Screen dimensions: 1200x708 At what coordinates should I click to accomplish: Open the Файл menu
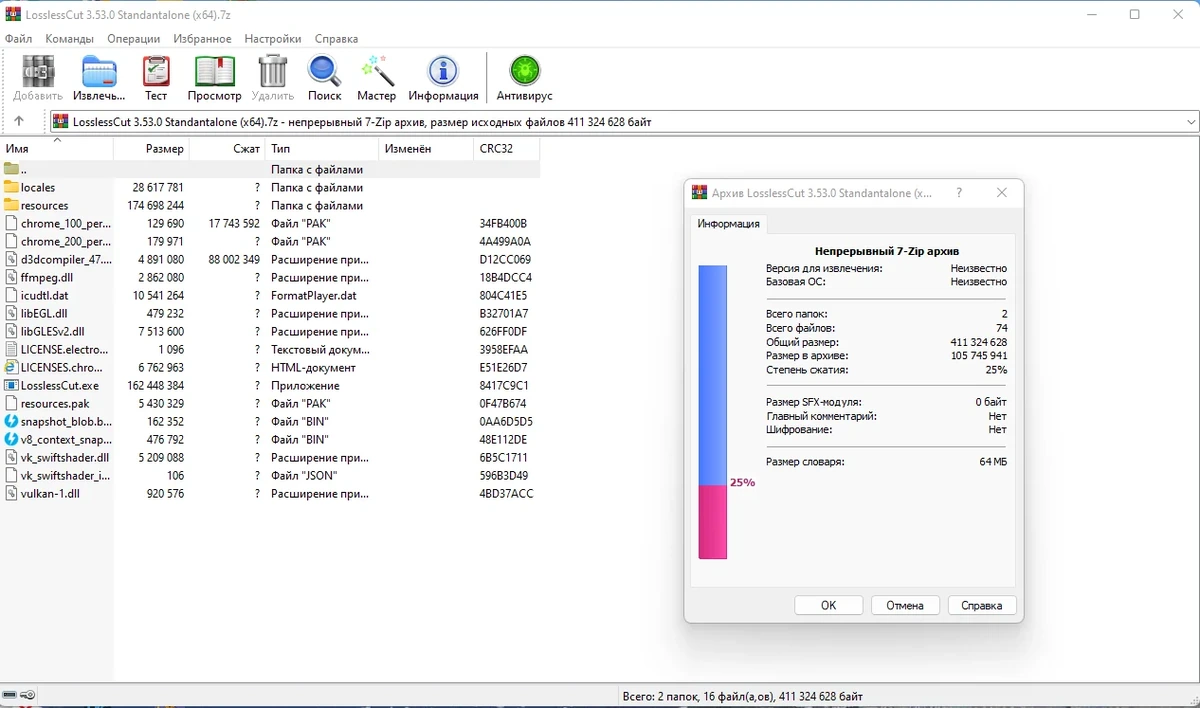tap(19, 39)
